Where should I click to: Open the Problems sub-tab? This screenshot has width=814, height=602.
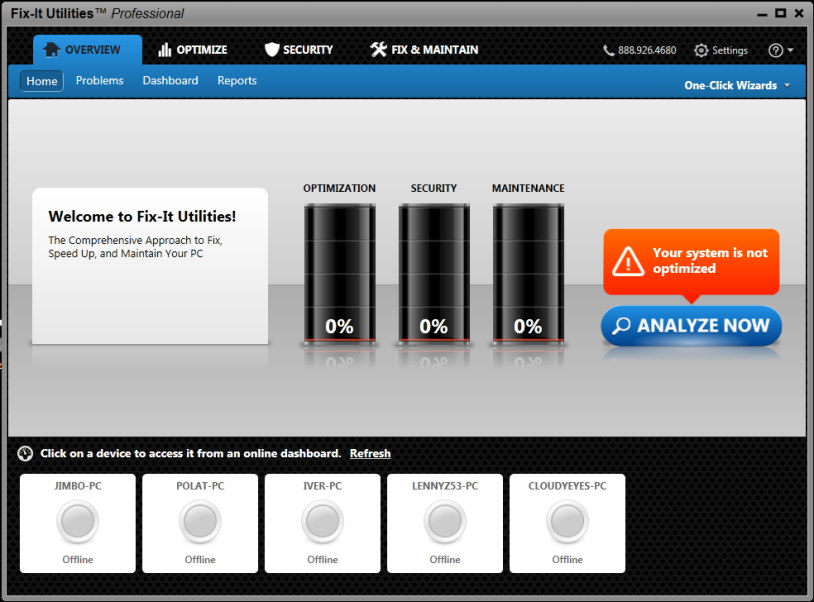click(x=100, y=80)
